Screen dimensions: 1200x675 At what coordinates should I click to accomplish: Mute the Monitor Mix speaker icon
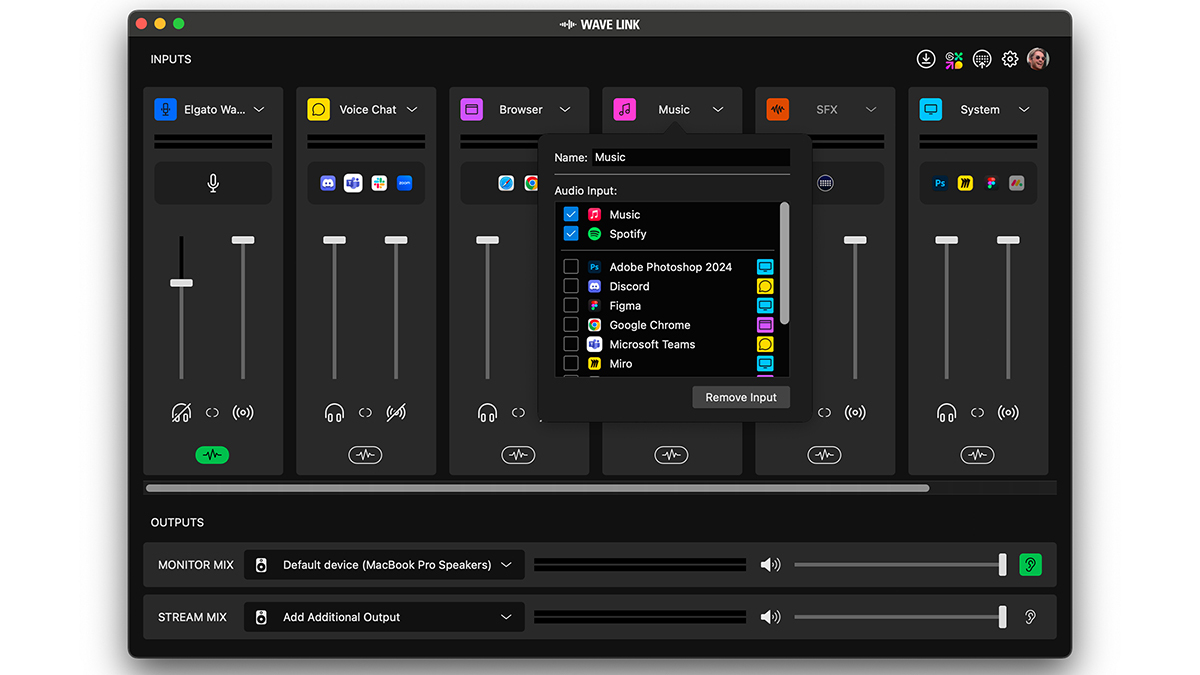tap(770, 565)
